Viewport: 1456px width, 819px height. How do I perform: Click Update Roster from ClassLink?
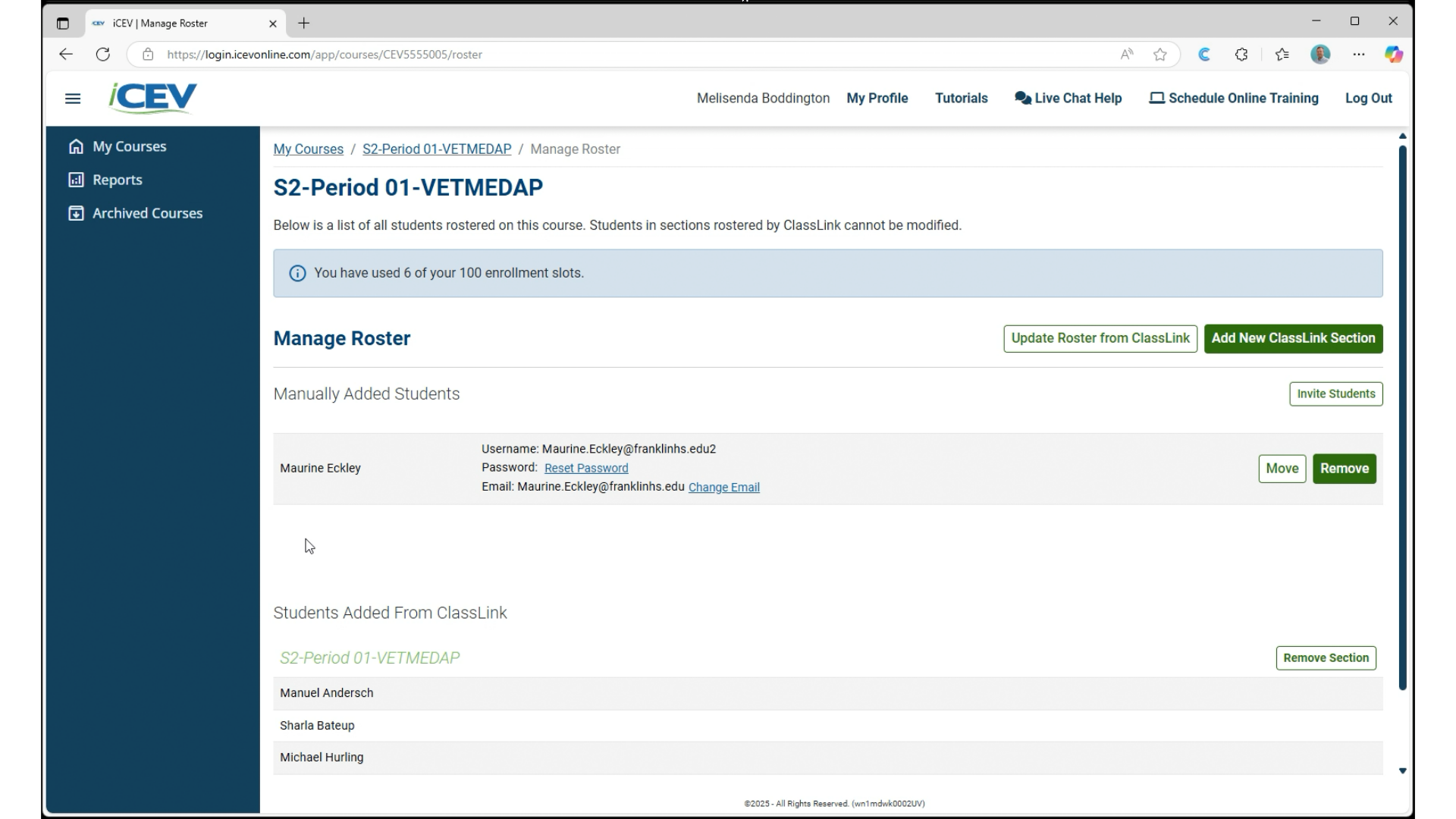[x=1100, y=338]
